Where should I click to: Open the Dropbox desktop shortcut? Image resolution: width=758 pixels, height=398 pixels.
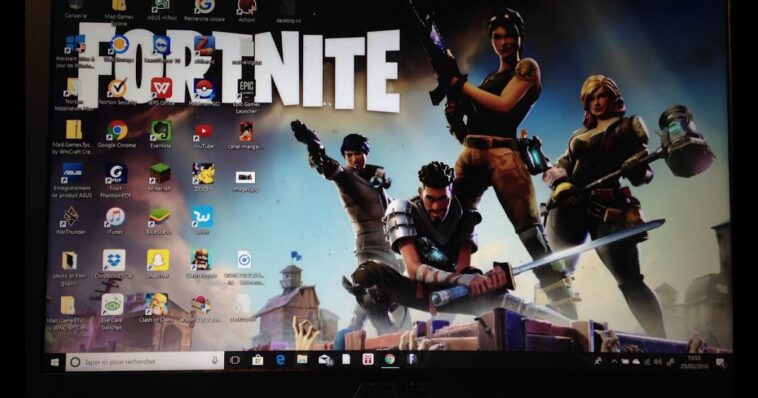[114, 264]
